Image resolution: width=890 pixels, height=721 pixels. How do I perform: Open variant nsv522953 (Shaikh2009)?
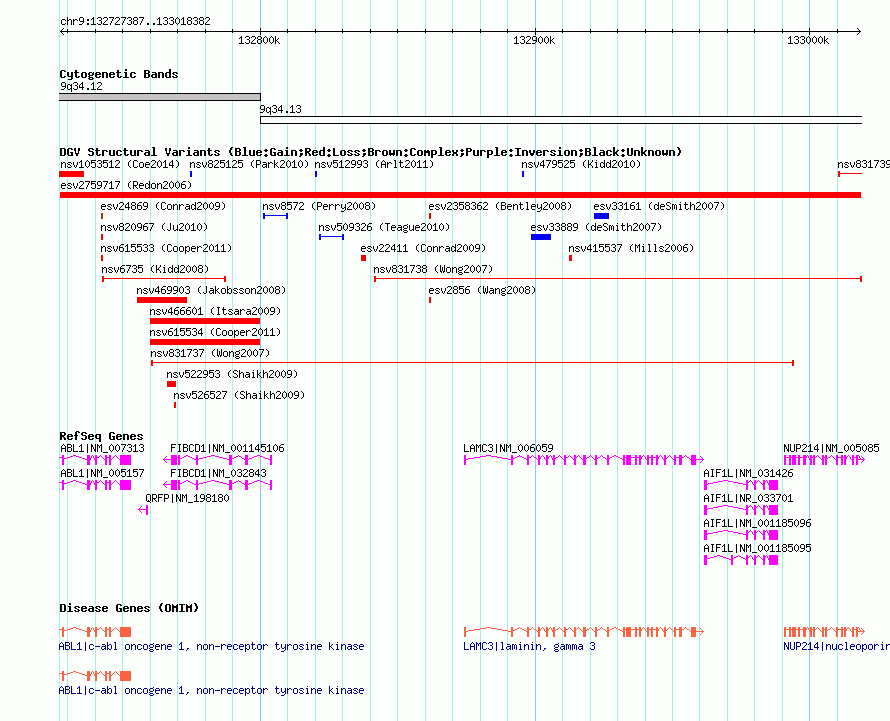232,374
